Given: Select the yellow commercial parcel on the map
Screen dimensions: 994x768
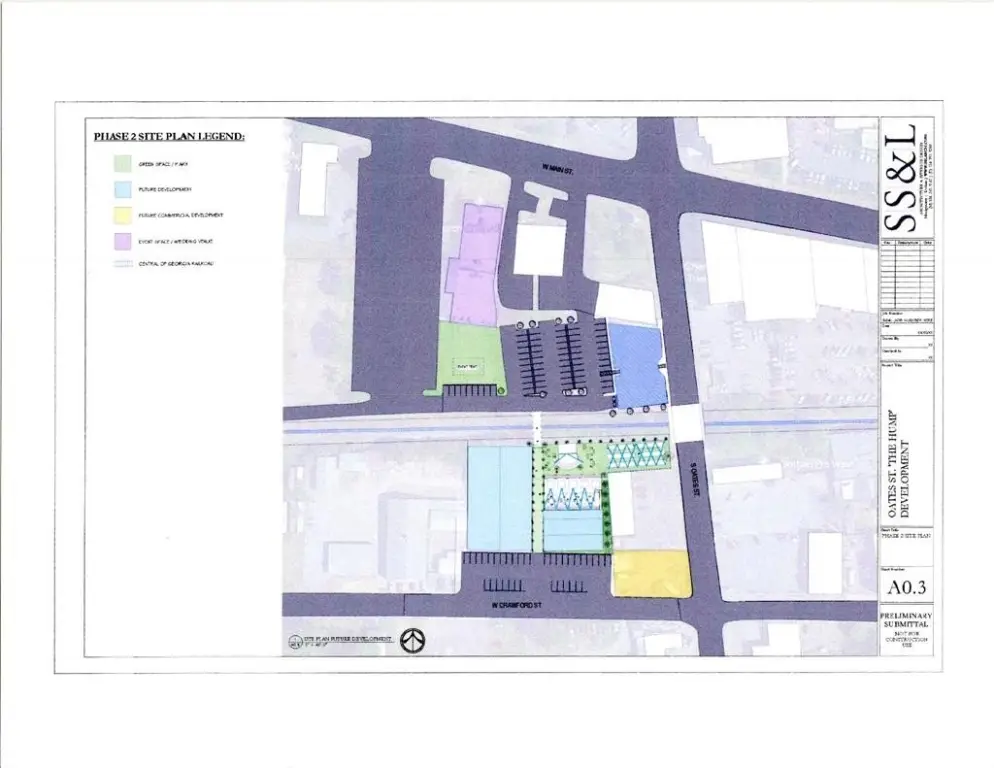Looking at the screenshot, I should pos(651,574).
